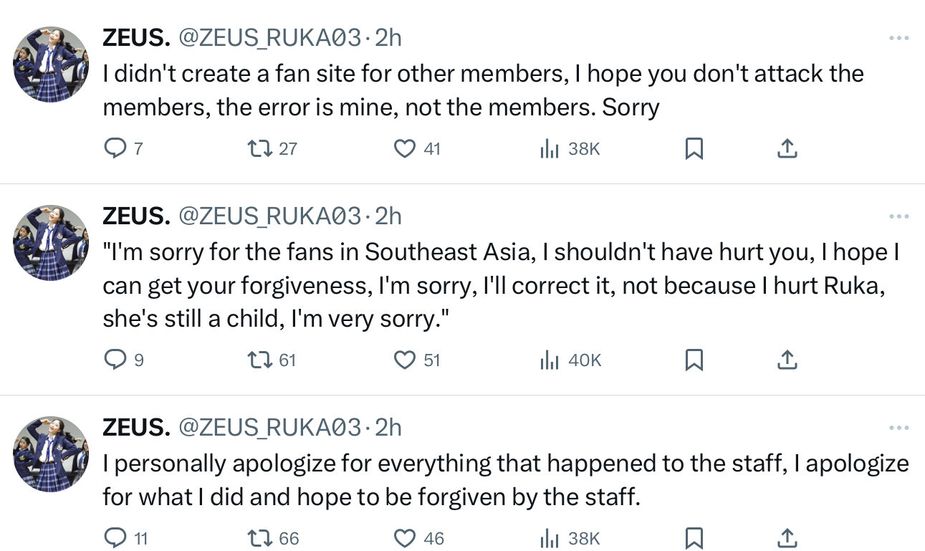Retweet the tweet with 66 retweets
Image resolution: width=925 pixels, height=551 pixels.
click(260, 538)
